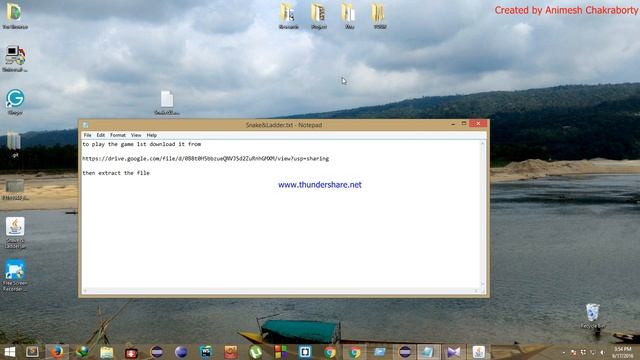Open the File menu in Notepad
640x360 pixels.
point(87,135)
